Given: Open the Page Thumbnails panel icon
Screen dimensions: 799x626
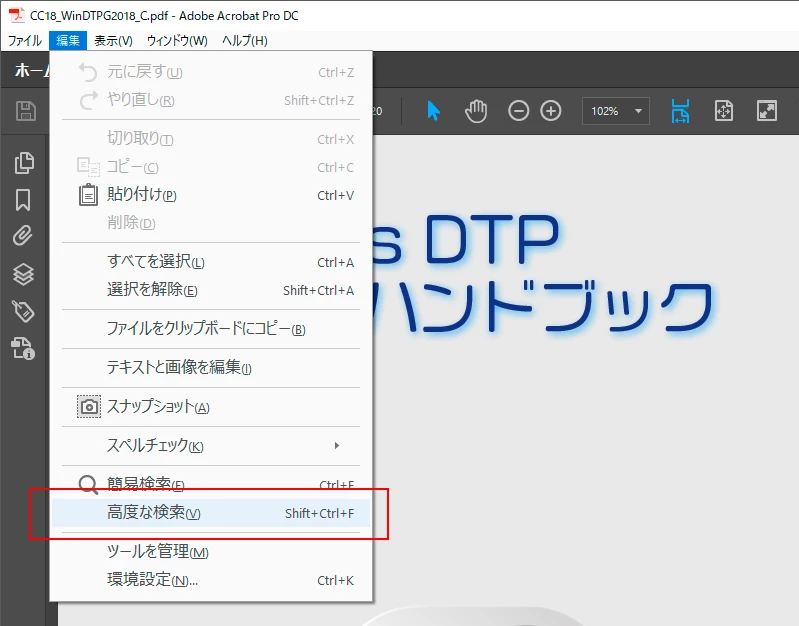Looking at the screenshot, I should click(x=24, y=163).
